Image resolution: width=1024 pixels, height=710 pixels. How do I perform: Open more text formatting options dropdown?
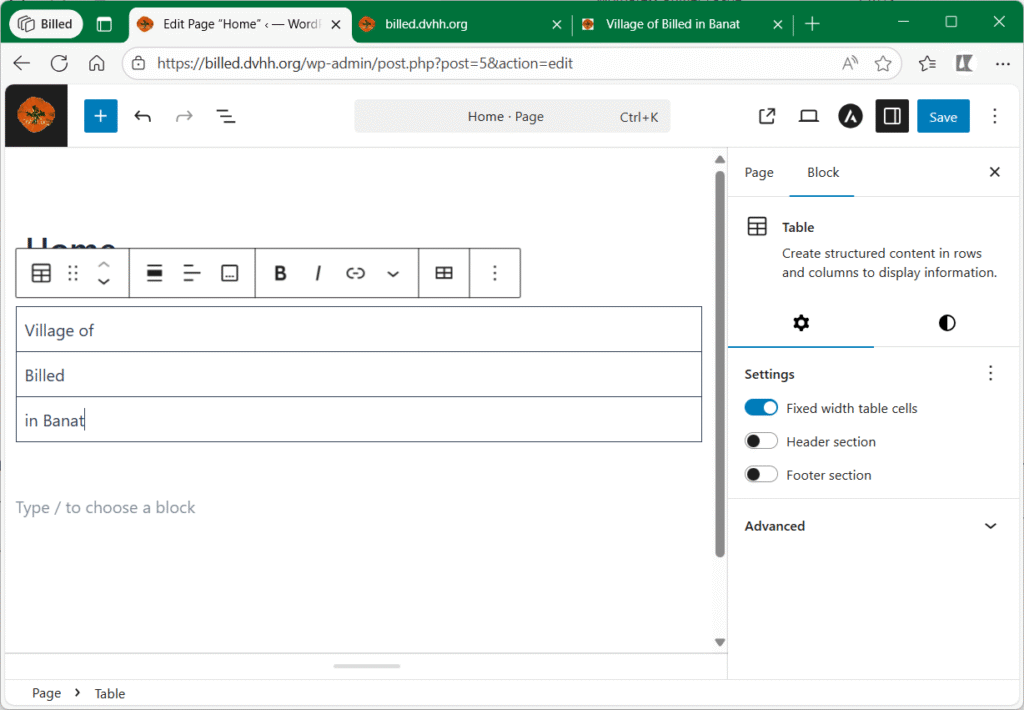[x=393, y=273]
